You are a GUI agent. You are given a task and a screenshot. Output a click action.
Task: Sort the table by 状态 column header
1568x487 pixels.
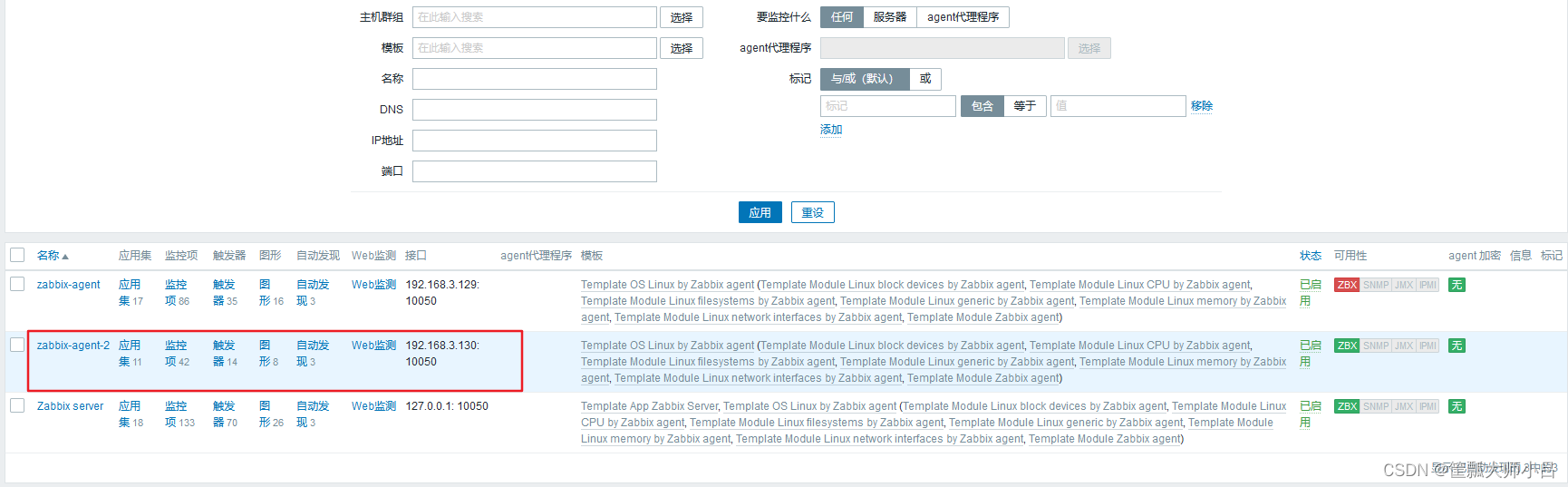click(1311, 256)
